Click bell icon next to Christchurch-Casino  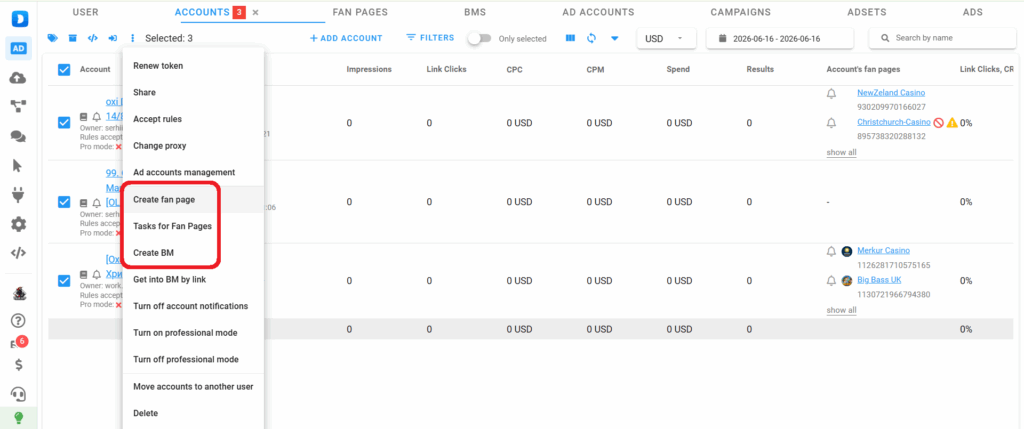coord(831,122)
